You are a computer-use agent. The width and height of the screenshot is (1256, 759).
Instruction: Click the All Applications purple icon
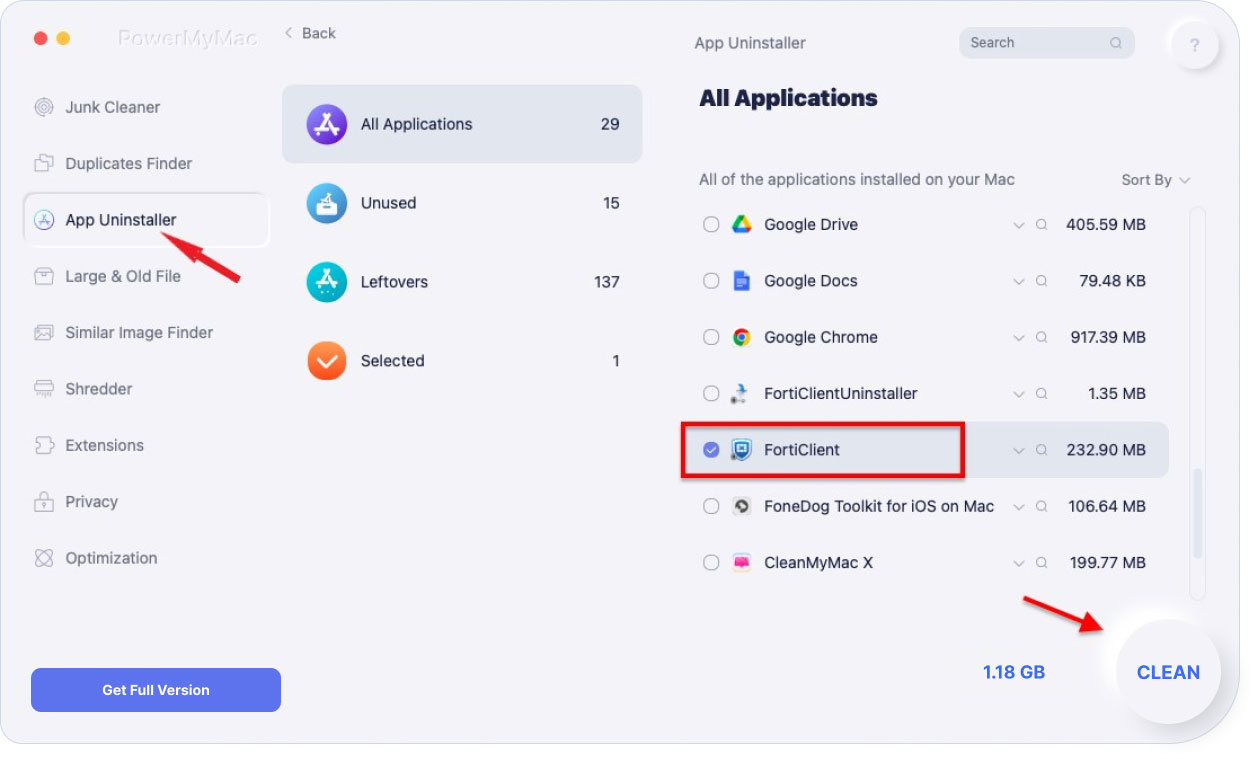(x=327, y=124)
